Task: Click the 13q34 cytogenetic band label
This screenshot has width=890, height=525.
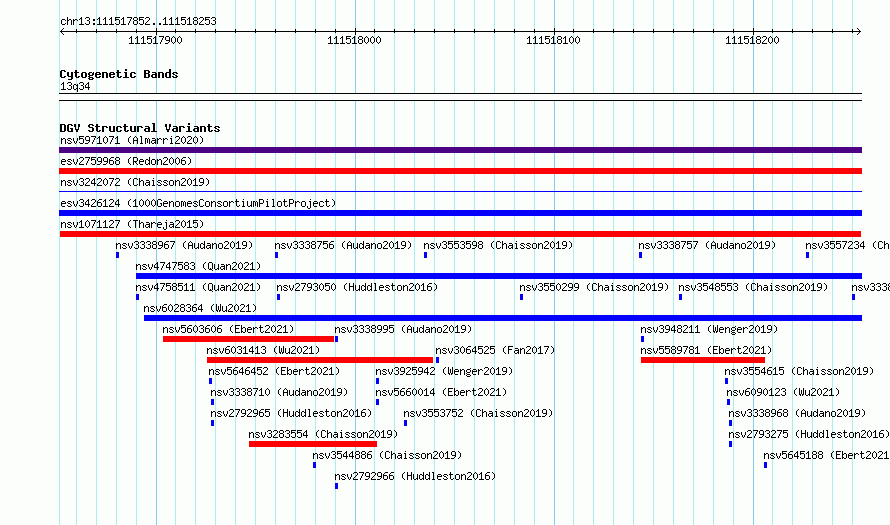Action: 75,87
